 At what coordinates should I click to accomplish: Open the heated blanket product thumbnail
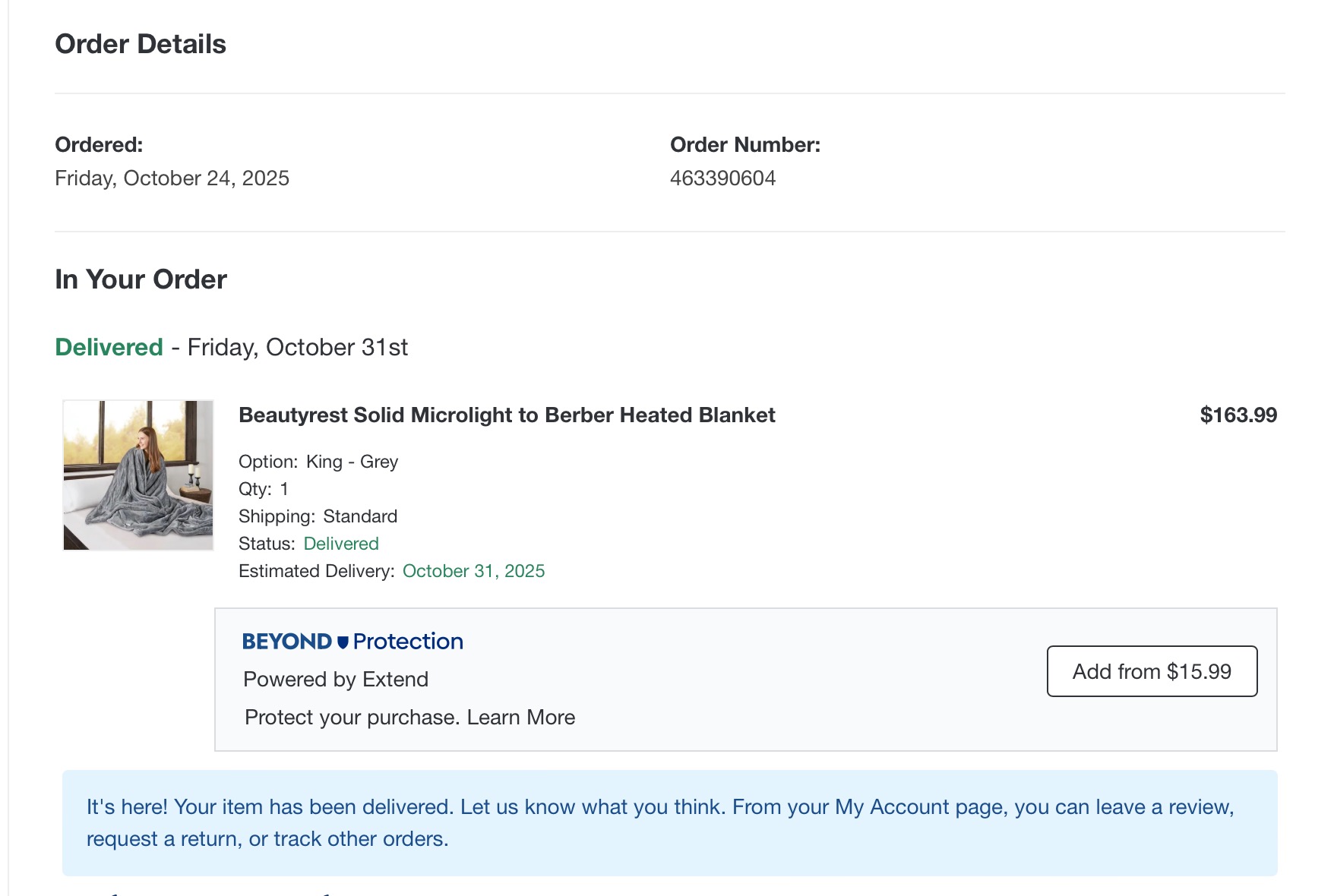138,475
